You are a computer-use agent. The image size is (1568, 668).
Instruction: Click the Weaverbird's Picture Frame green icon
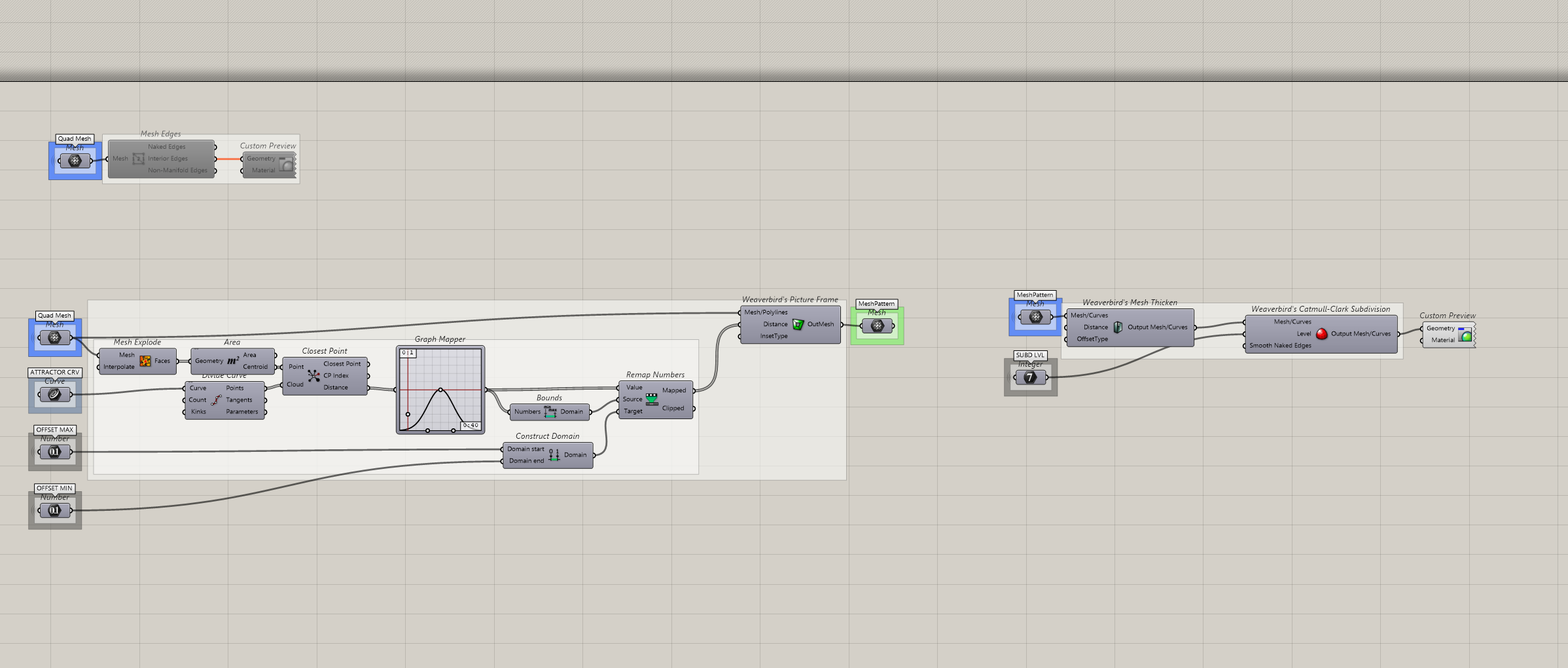point(798,324)
